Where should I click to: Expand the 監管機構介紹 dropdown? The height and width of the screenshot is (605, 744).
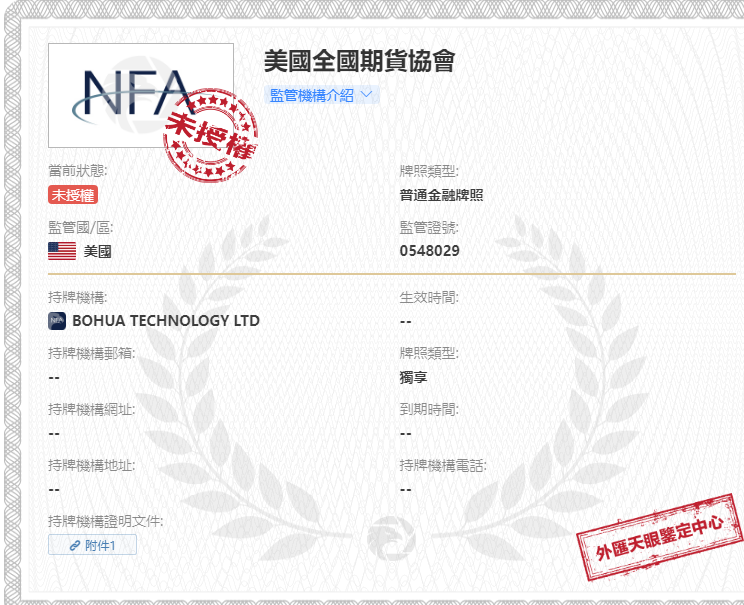(322, 95)
